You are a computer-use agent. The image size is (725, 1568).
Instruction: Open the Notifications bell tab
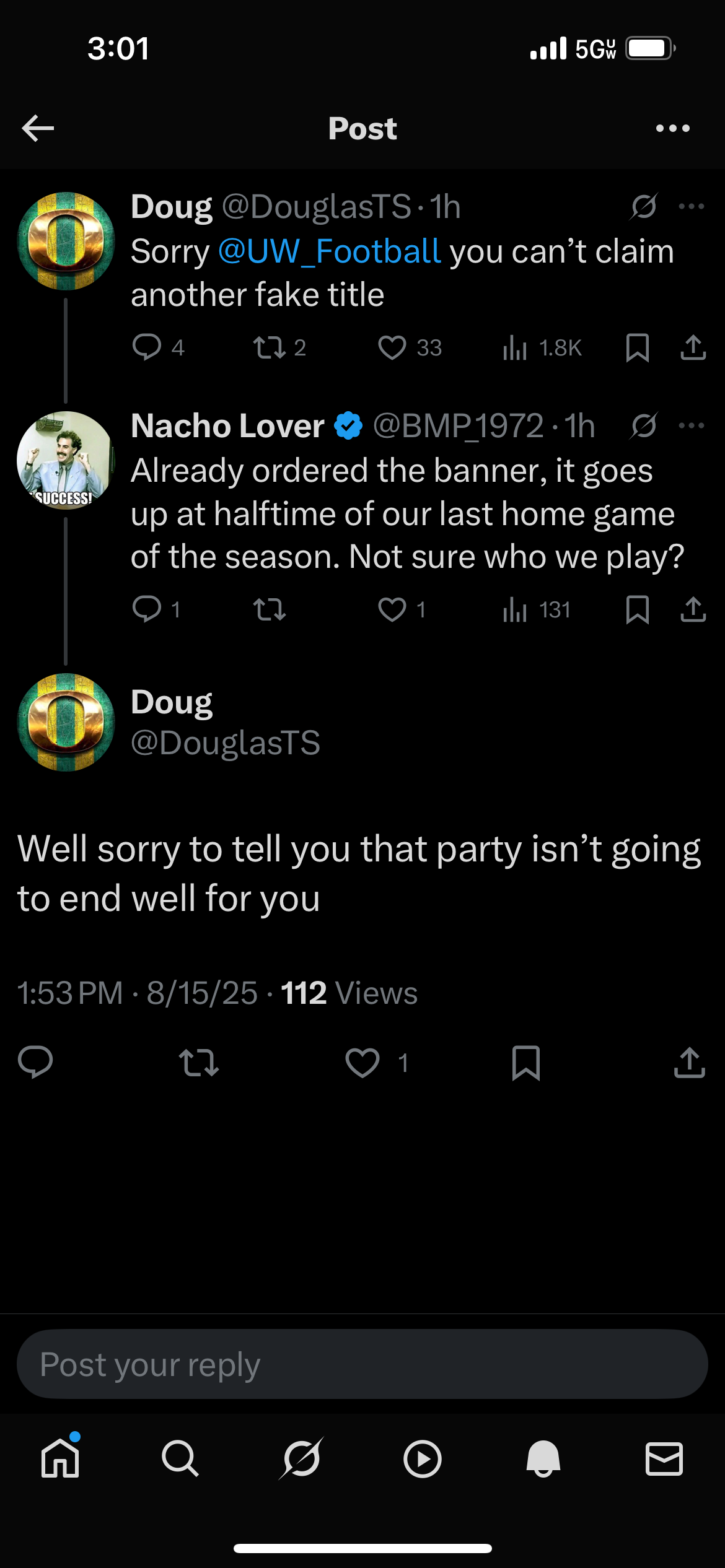(x=543, y=1459)
